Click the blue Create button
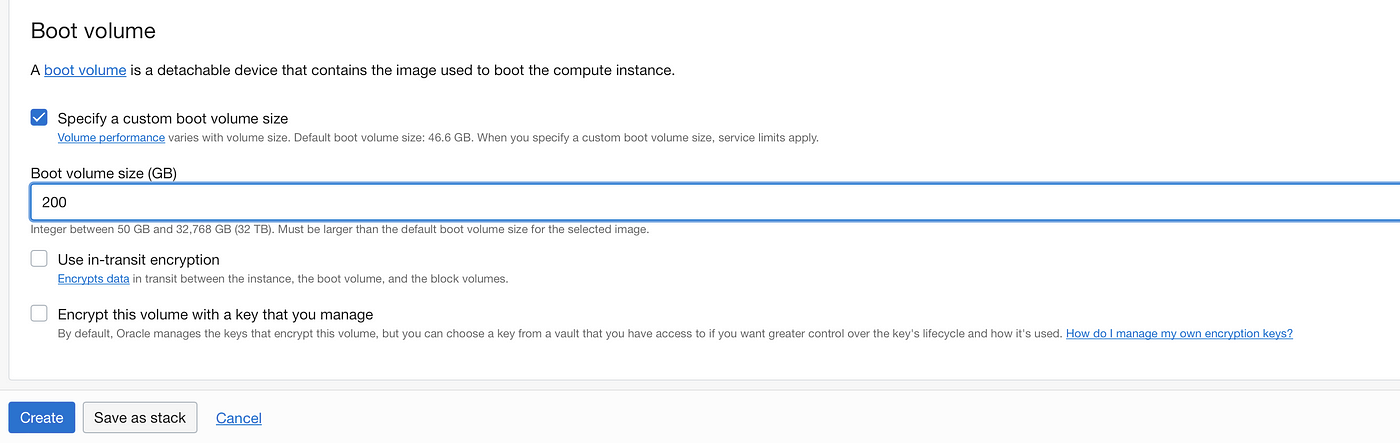 pyautogui.click(x=42, y=418)
